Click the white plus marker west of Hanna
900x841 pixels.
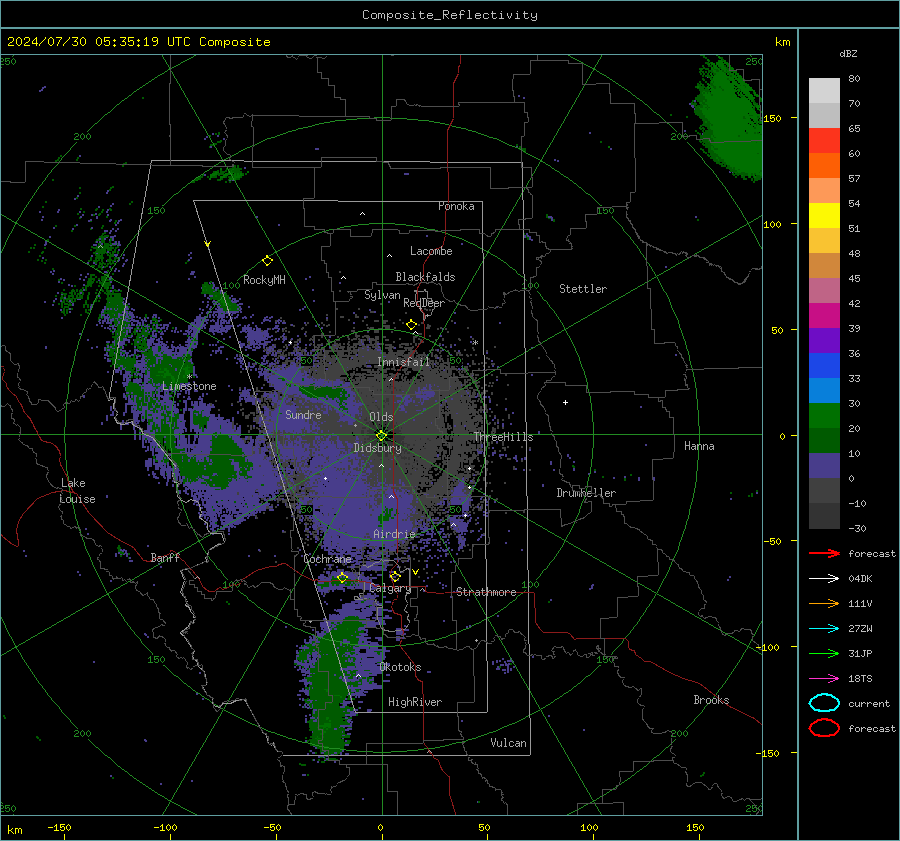pos(565,402)
